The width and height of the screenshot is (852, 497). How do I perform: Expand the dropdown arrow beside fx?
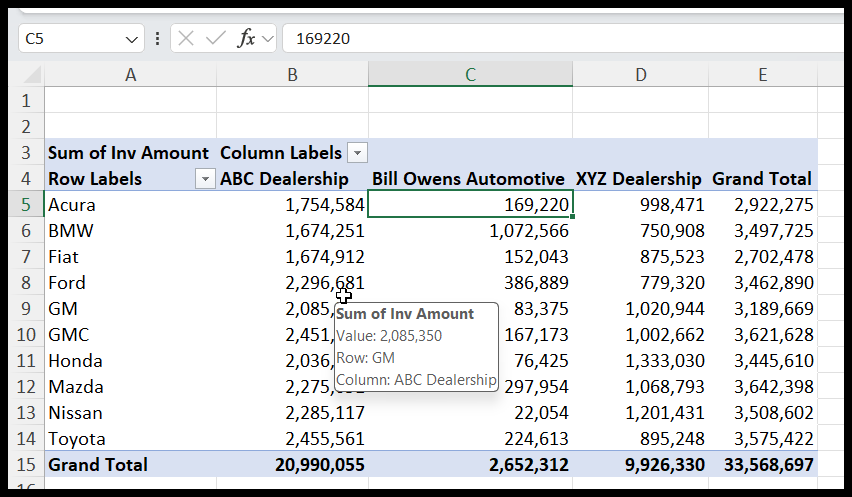point(267,39)
